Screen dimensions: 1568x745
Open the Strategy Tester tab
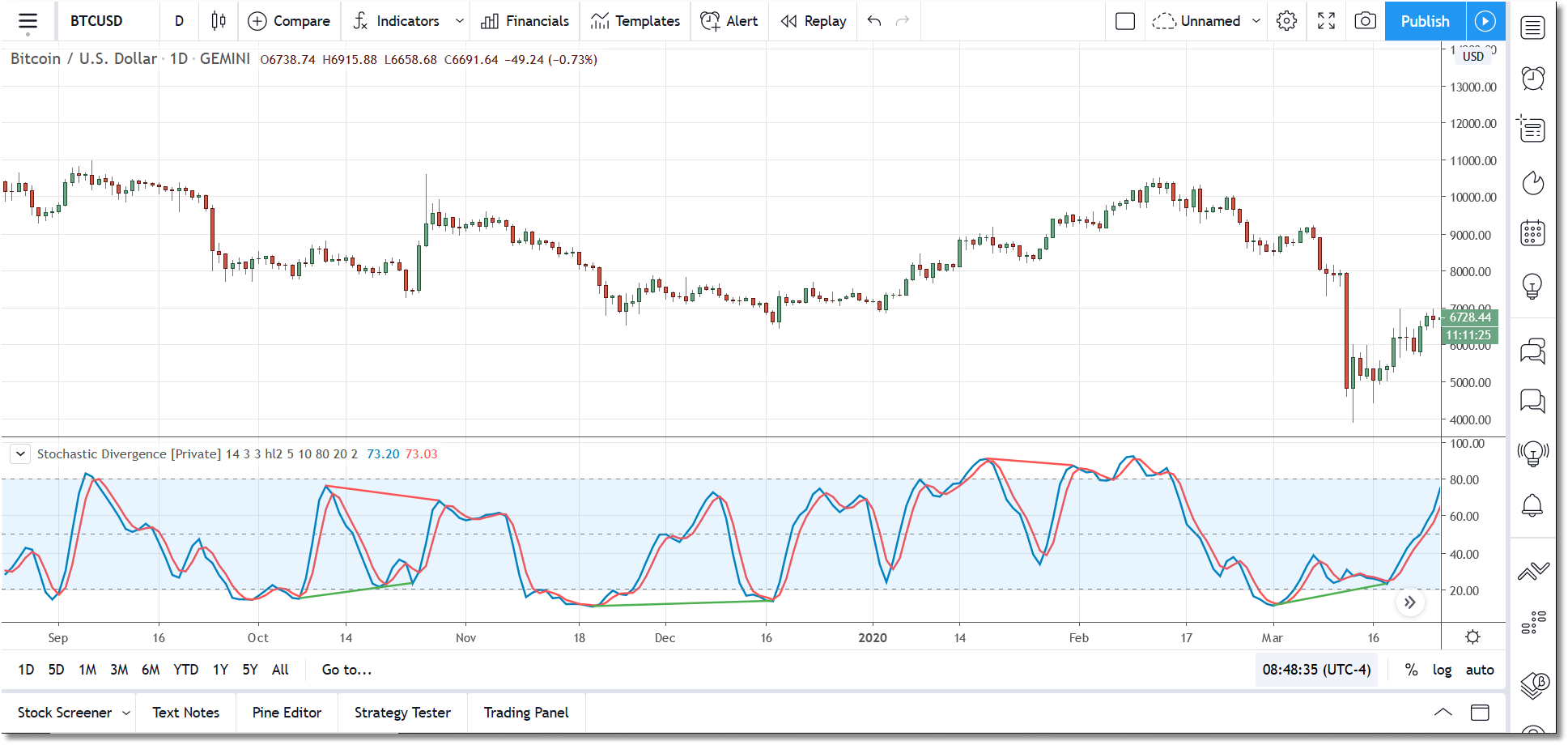(402, 713)
